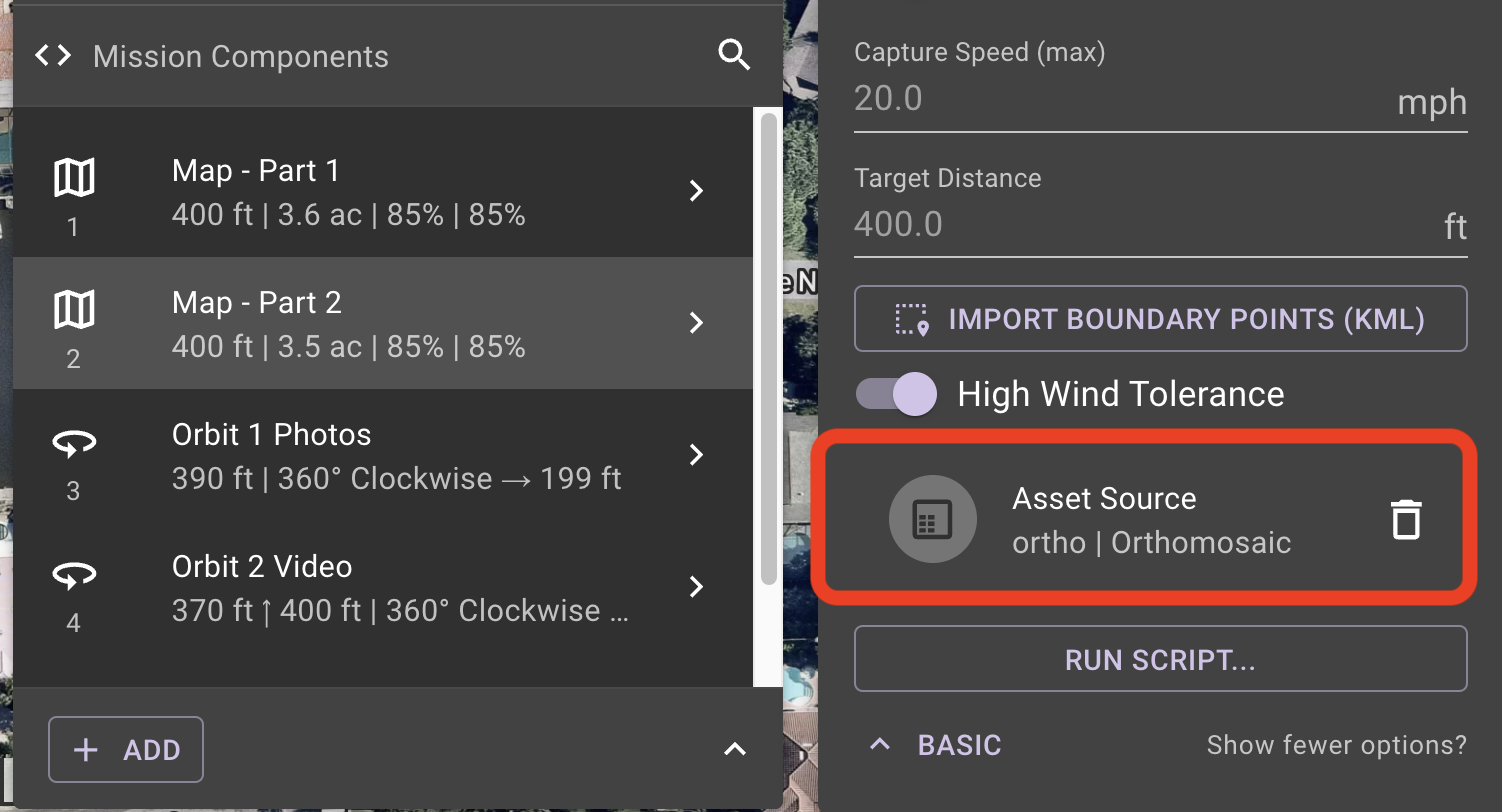Click the code brackets icon beside Mission Components
Screen dimensions: 1502x812
(x=53, y=56)
